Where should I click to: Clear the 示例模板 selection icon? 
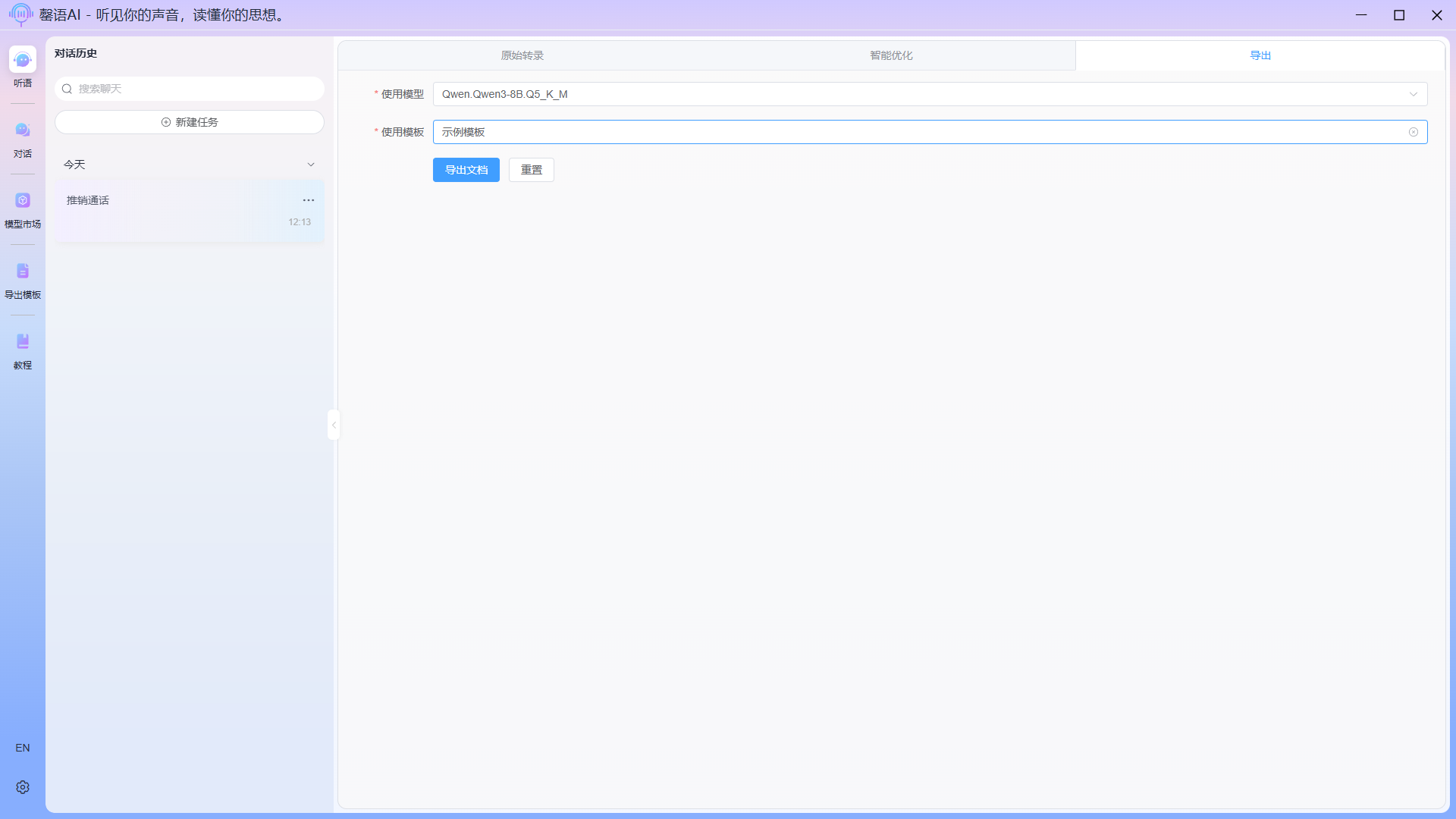(1414, 132)
